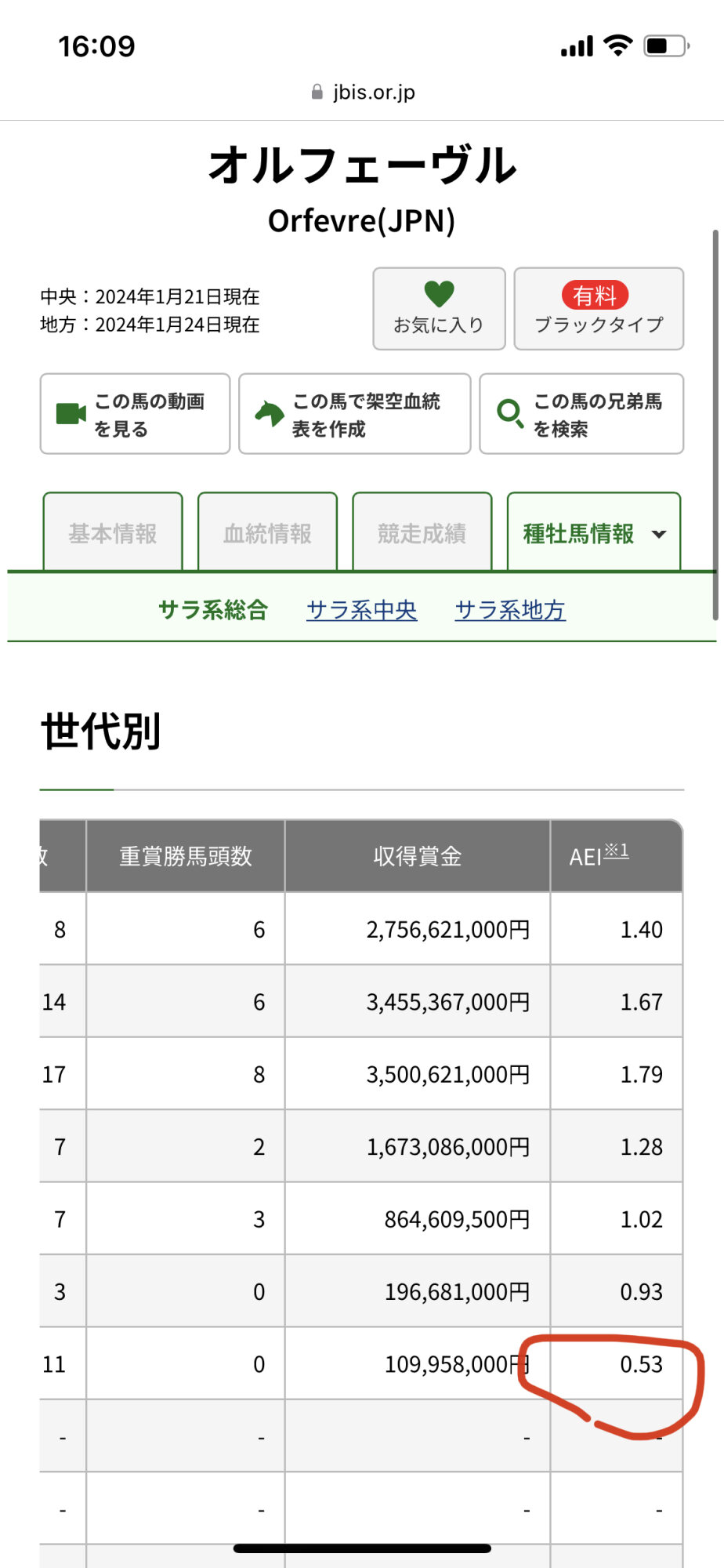Tap the video camera icon
Viewport: 724px width, 1568px height.
(x=71, y=413)
